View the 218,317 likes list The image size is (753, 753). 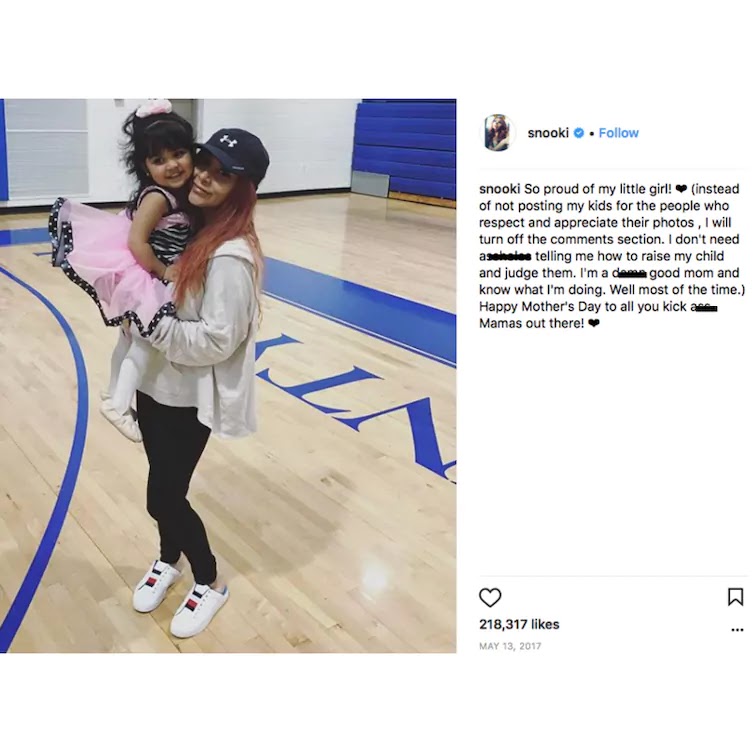(520, 624)
